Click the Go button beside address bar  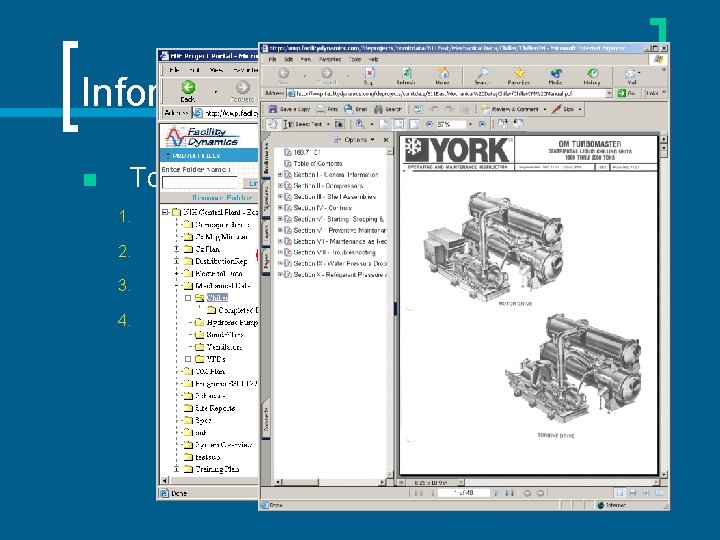tap(627, 93)
